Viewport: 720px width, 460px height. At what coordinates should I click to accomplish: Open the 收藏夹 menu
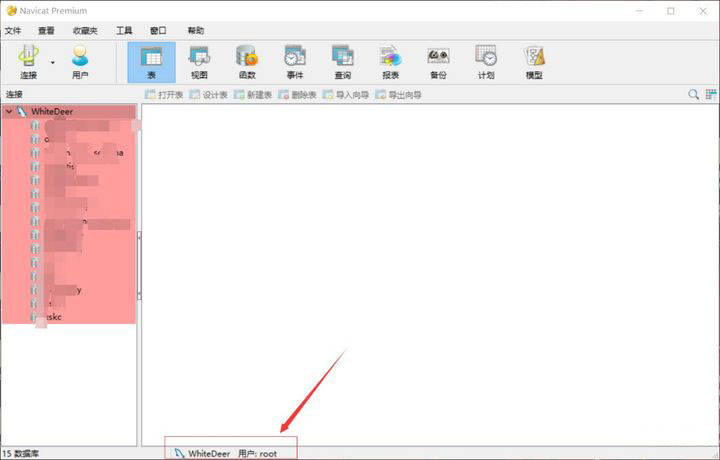[x=85, y=31]
